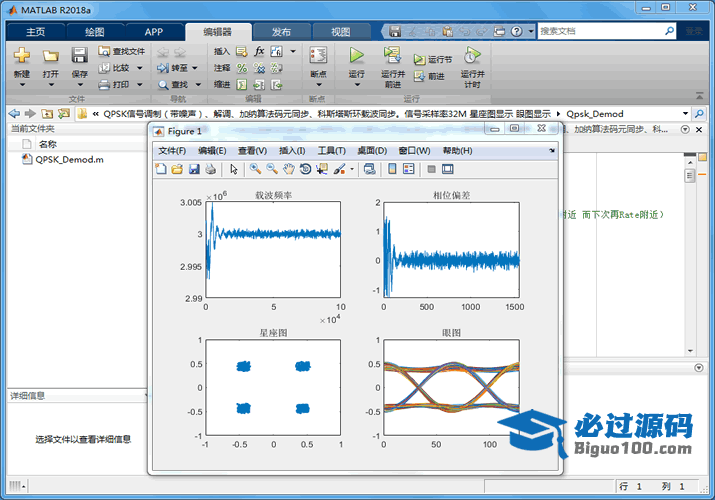Expand the 断点 dropdown arrow
This screenshot has width=715, height=500.
click(319, 84)
